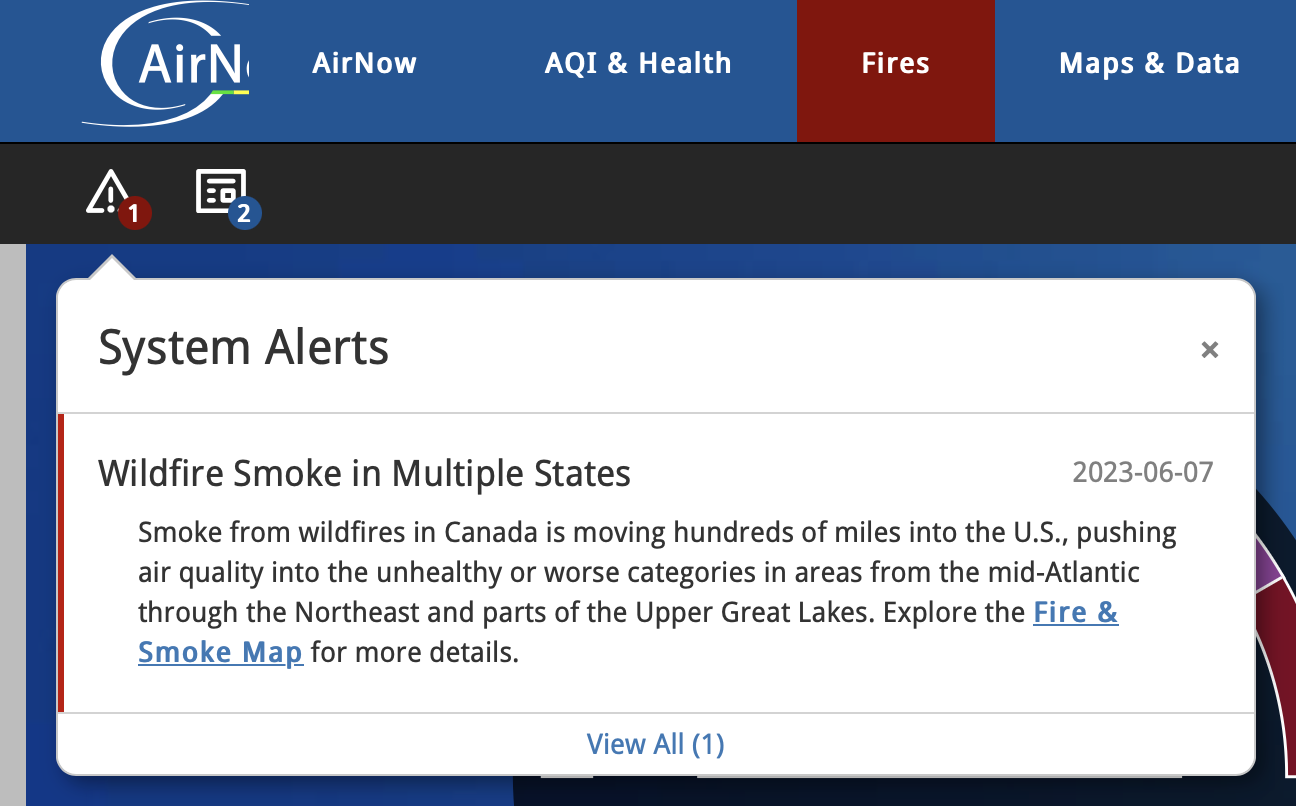The height and width of the screenshot is (806, 1296).
Task: Open the AirNow menu
Action: 364,63
